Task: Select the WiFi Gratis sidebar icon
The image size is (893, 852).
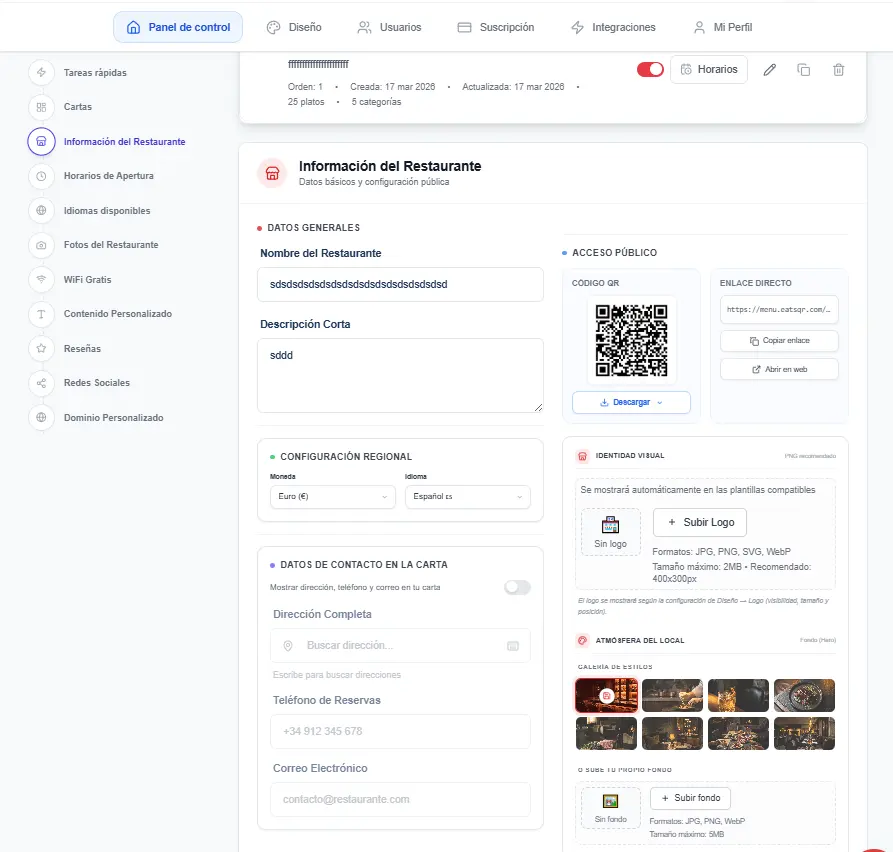Action: (x=41, y=279)
